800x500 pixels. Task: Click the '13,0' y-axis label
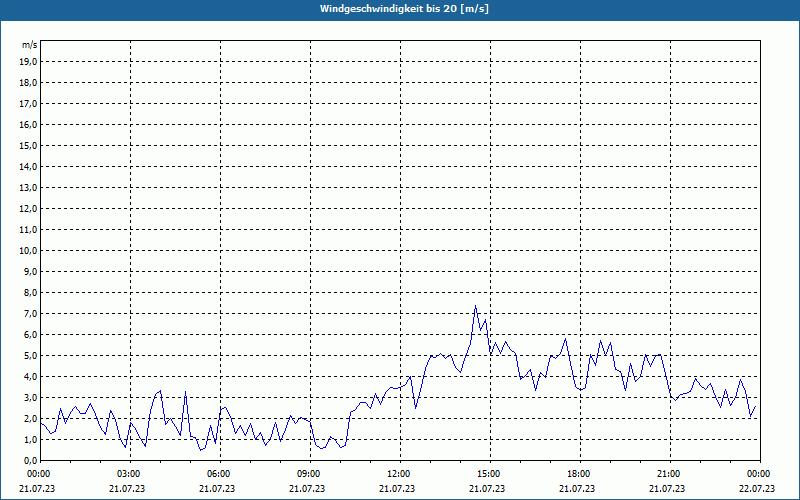[29, 188]
